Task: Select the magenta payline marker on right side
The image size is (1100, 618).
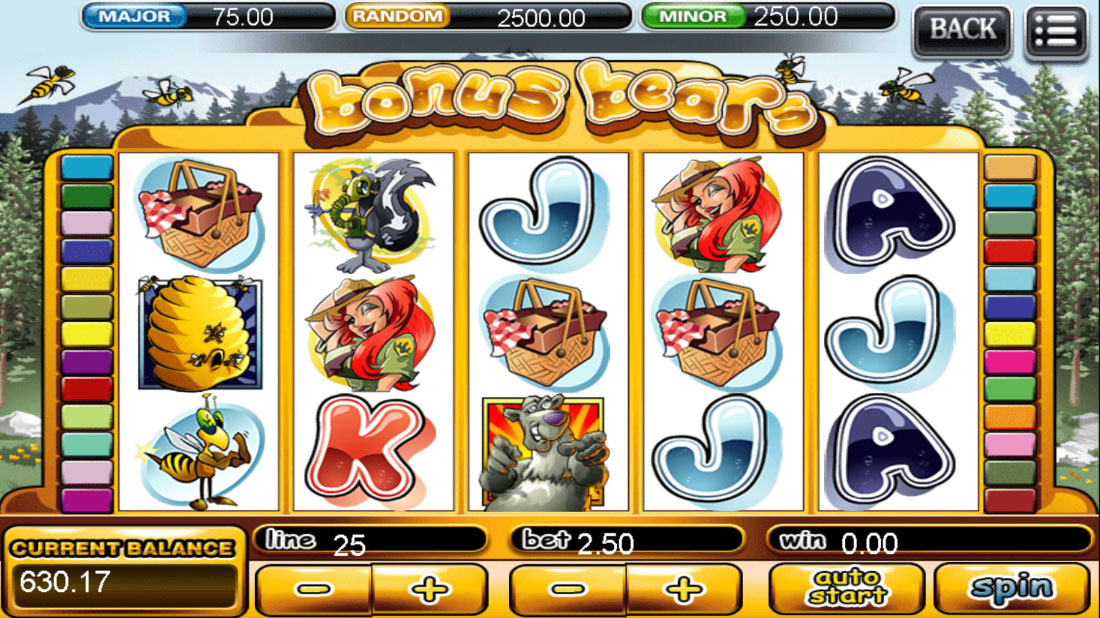Action: click(1010, 362)
